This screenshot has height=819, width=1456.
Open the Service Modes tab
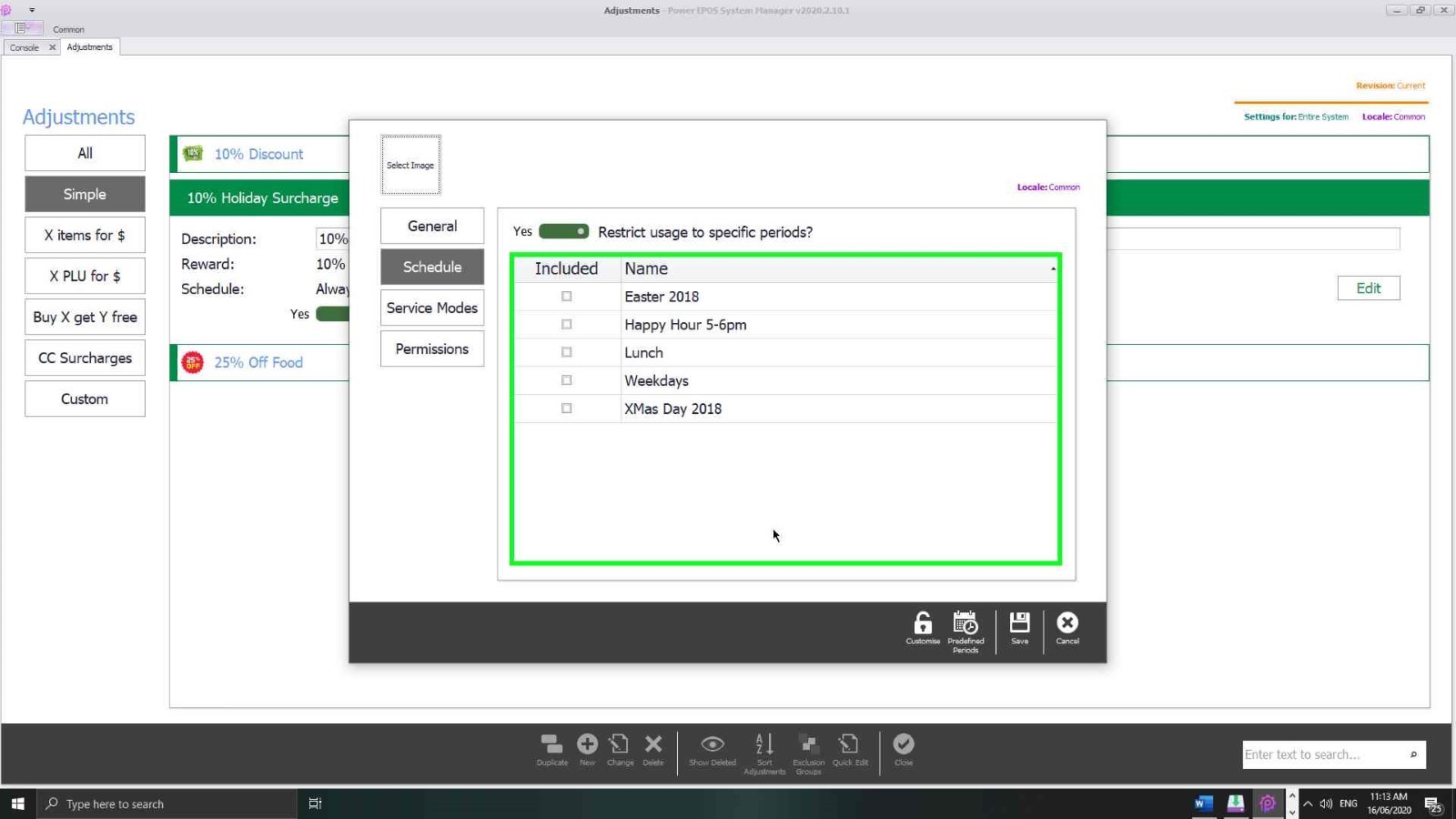click(x=432, y=308)
